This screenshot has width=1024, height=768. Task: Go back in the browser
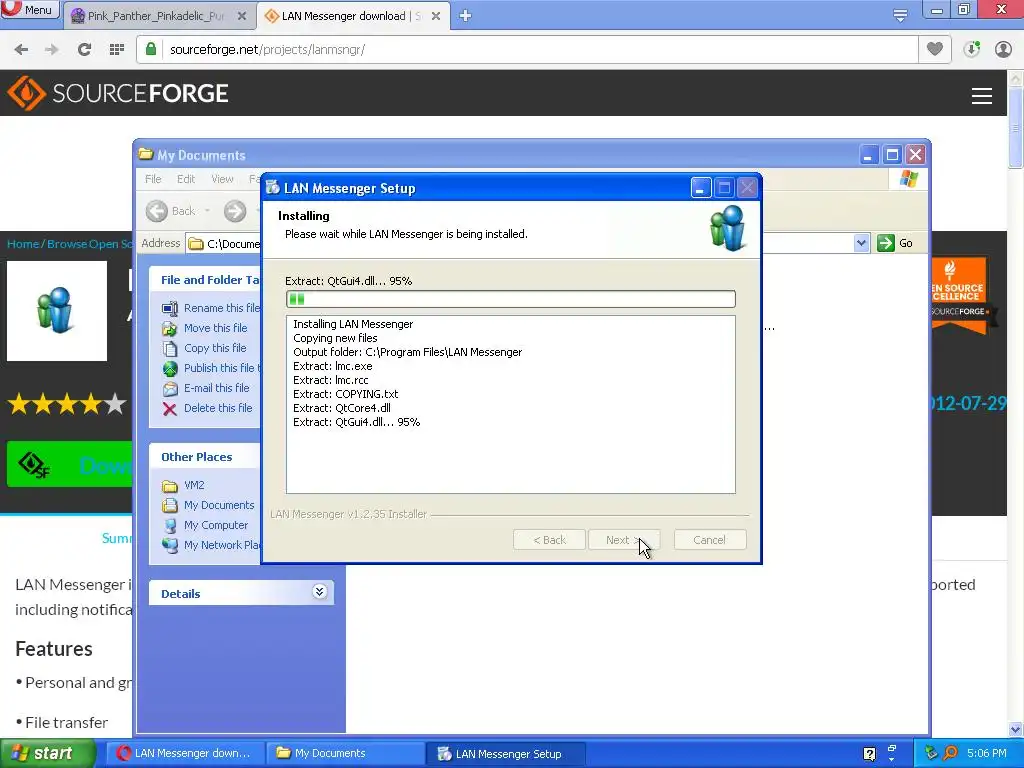(x=21, y=50)
